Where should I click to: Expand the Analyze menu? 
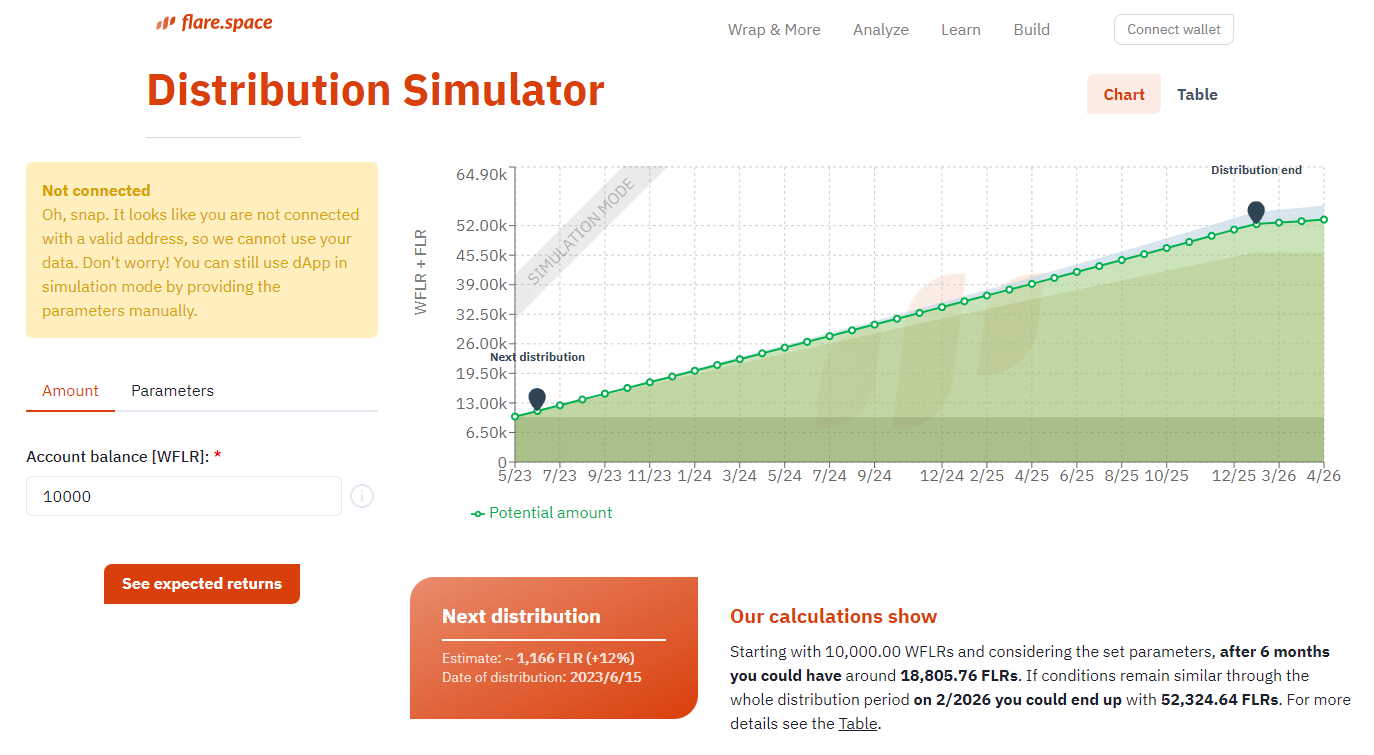point(880,30)
